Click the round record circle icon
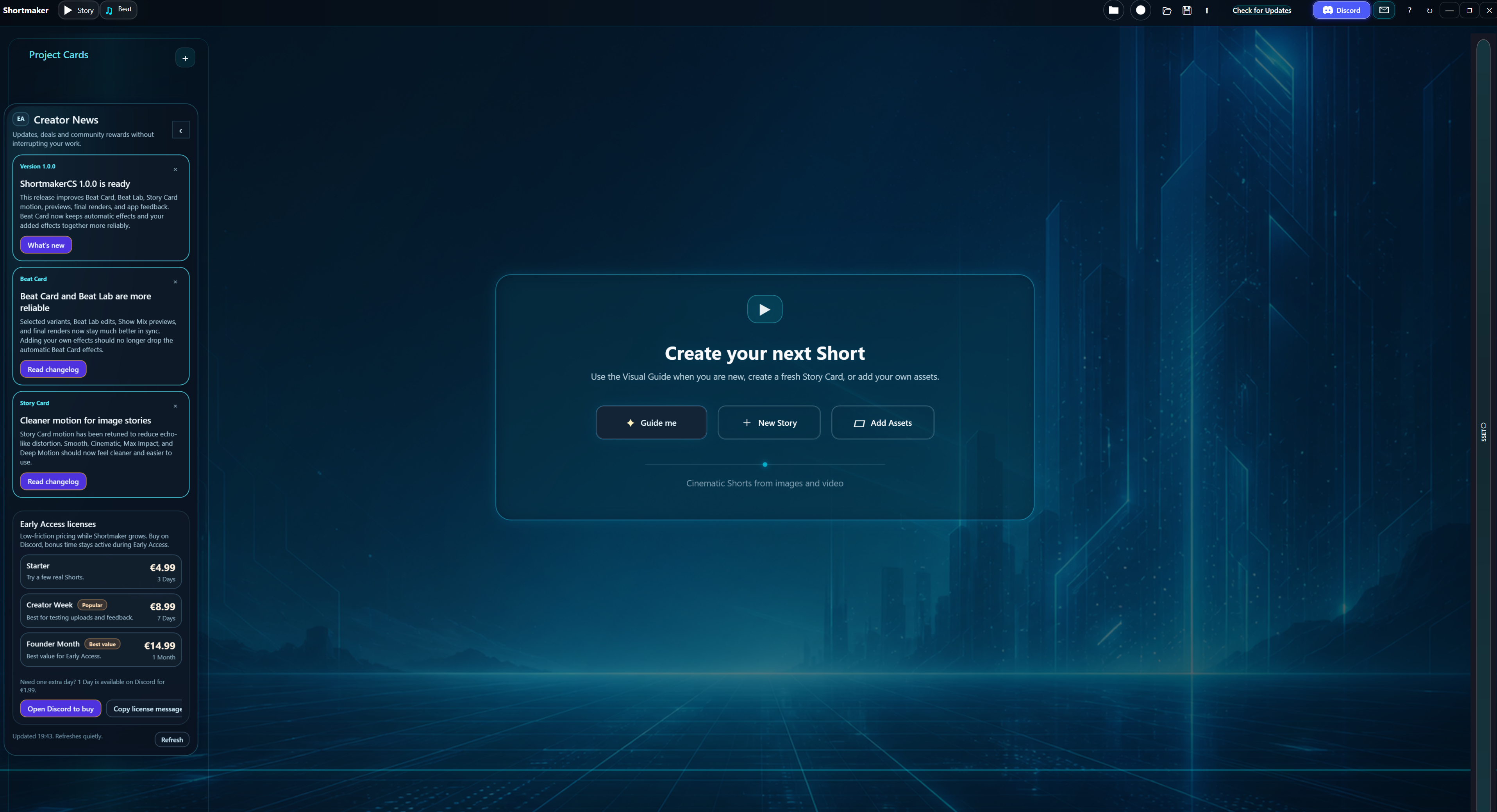The image size is (1497, 812). (1141, 11)
